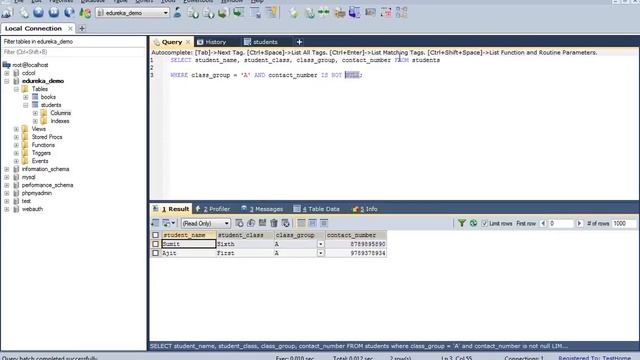Expand the Indexes folder under students
Viewport: 640px width, 360px height.
36,121
